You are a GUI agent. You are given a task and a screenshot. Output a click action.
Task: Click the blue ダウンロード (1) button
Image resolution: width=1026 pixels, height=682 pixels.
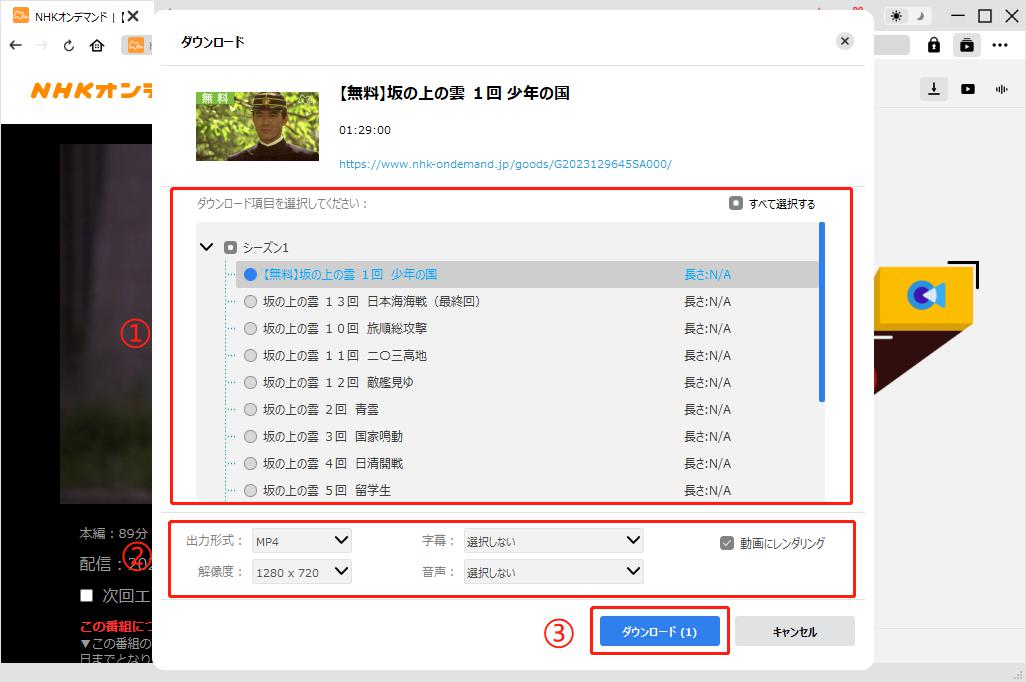point(659,632)
